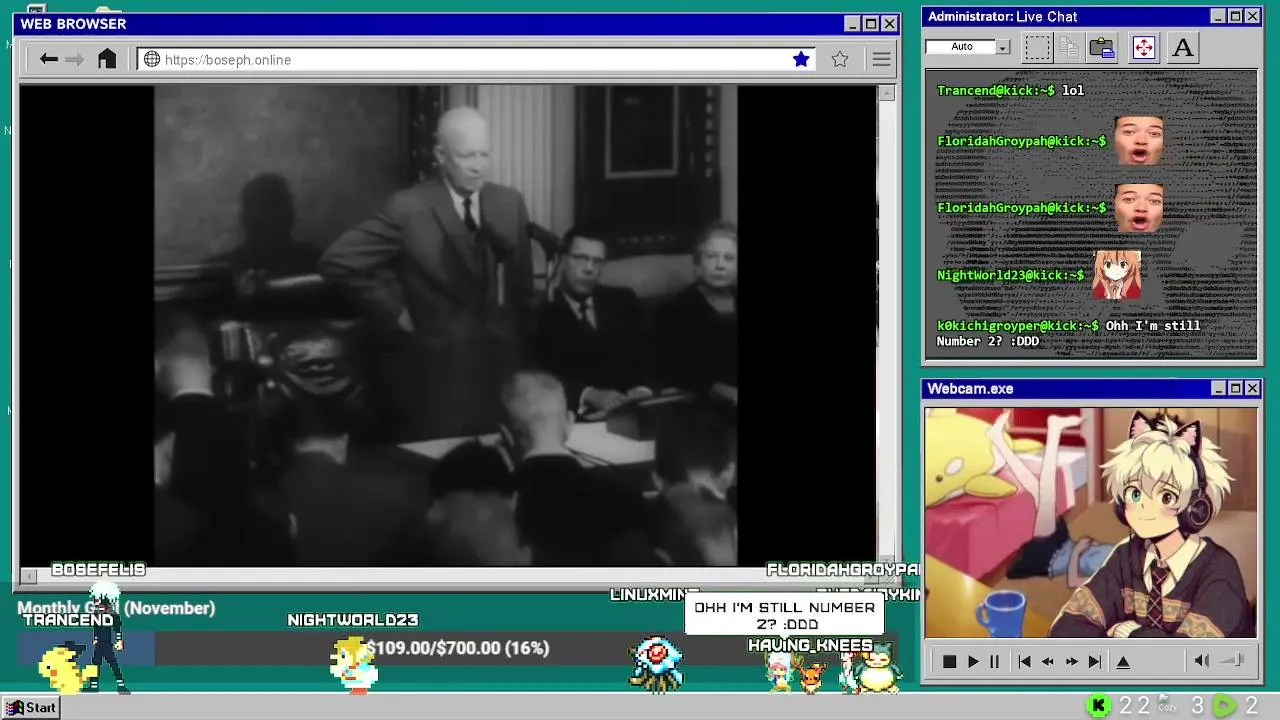
Task: Skip to previous track in Webcam.exe
Action: point(1024,662)
